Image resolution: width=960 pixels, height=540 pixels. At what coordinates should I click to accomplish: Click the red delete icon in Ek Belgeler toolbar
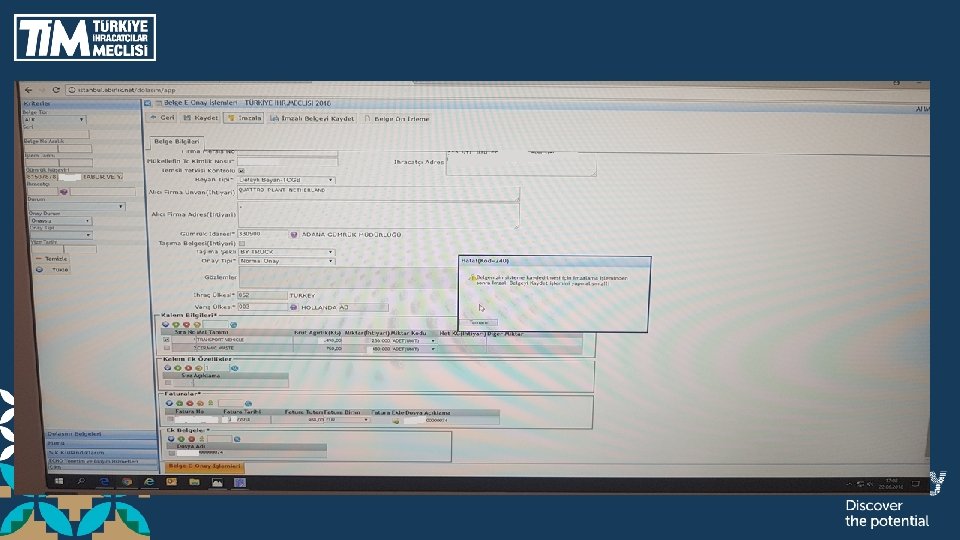192,439
